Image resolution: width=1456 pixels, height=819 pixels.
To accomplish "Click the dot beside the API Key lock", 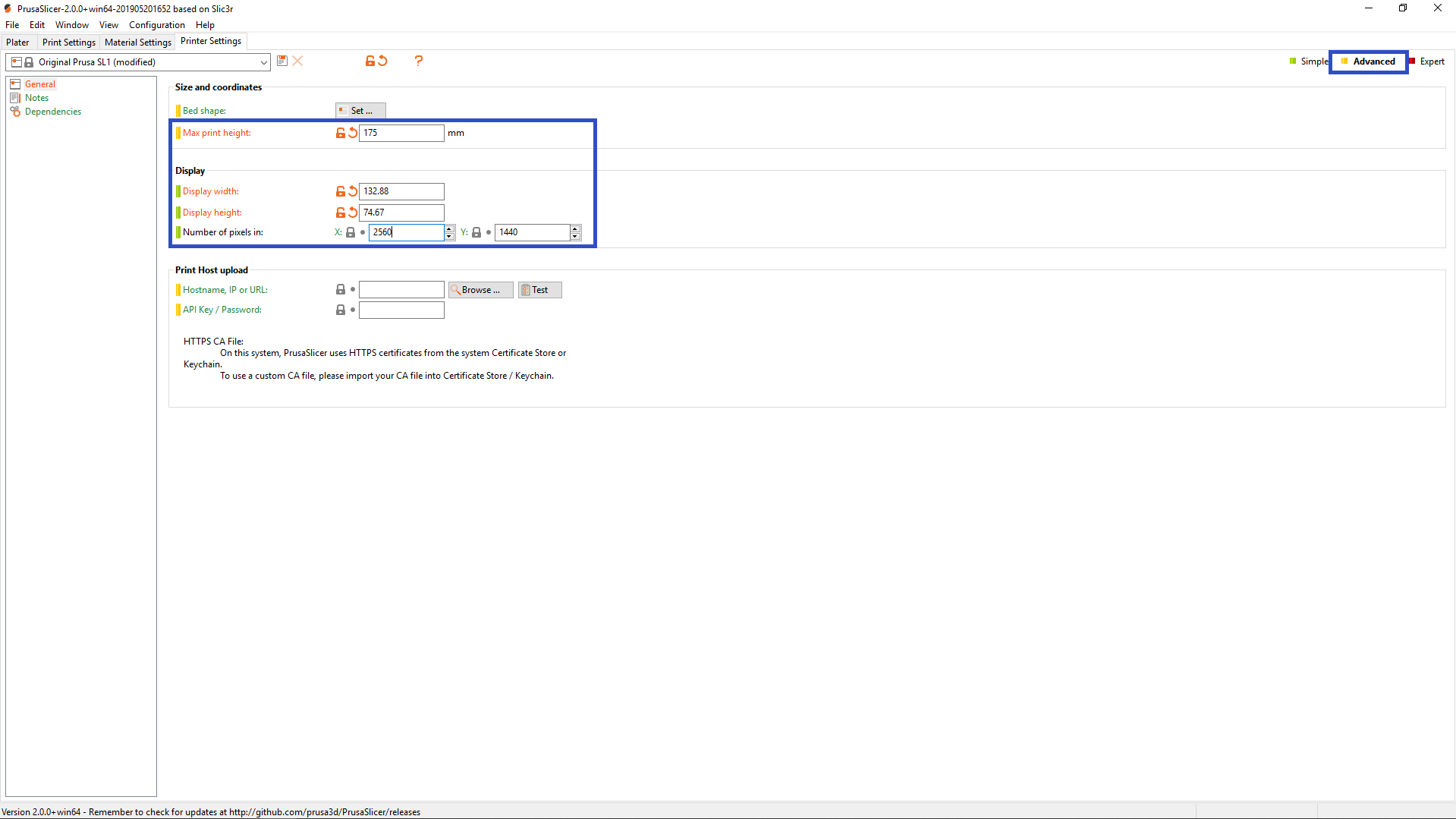I will pos(353,310).
